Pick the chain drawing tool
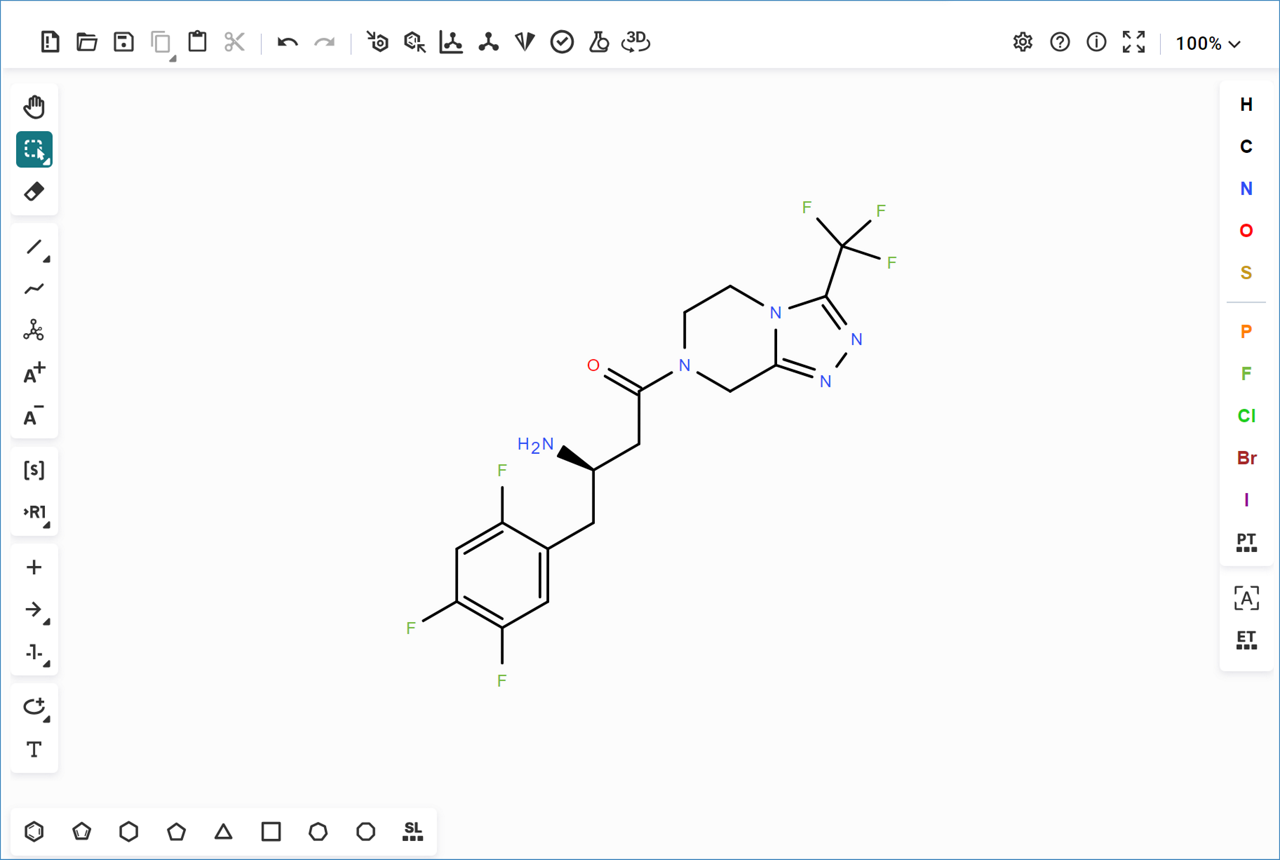The width and height of the screenshot is (1280, 860). tap(34, 289)
